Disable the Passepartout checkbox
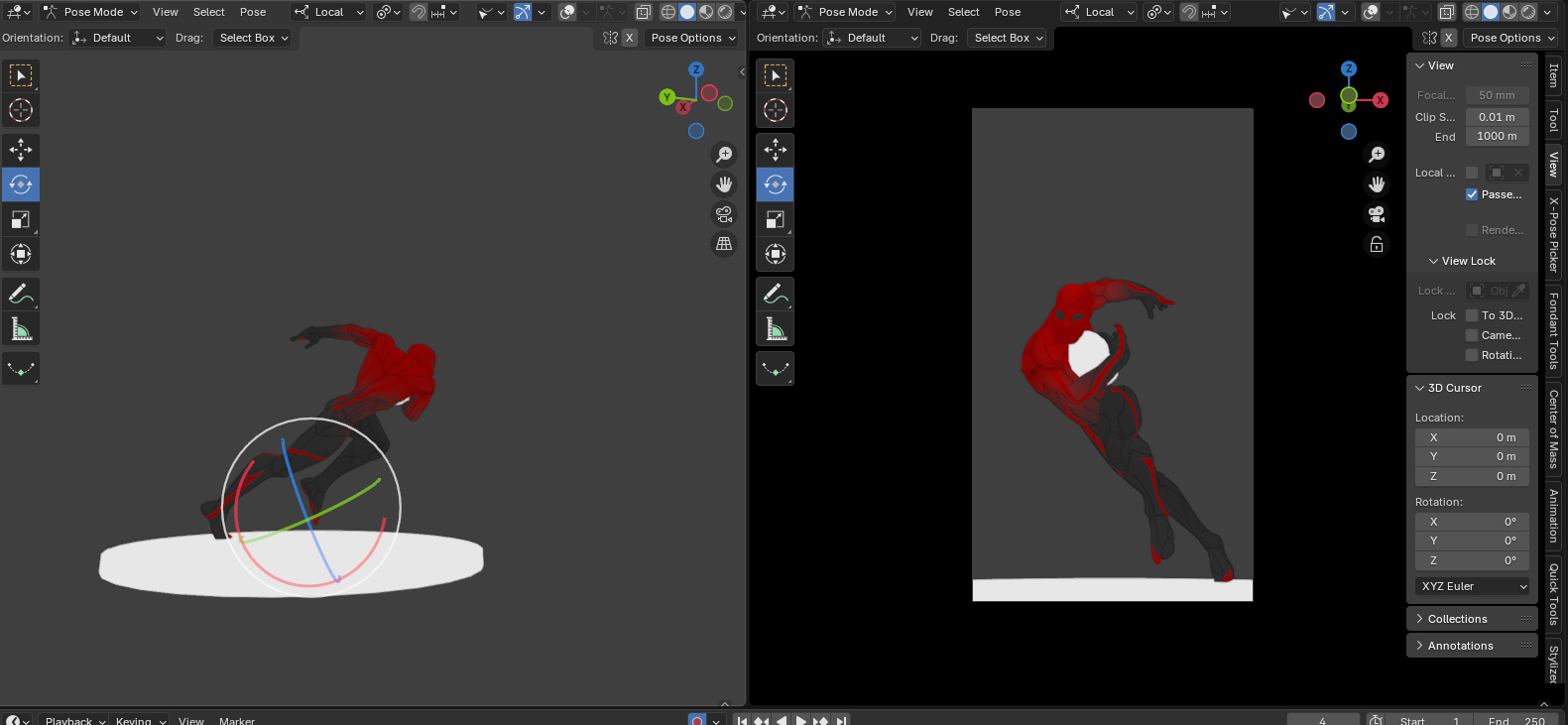 click(x=1472, y=194)
